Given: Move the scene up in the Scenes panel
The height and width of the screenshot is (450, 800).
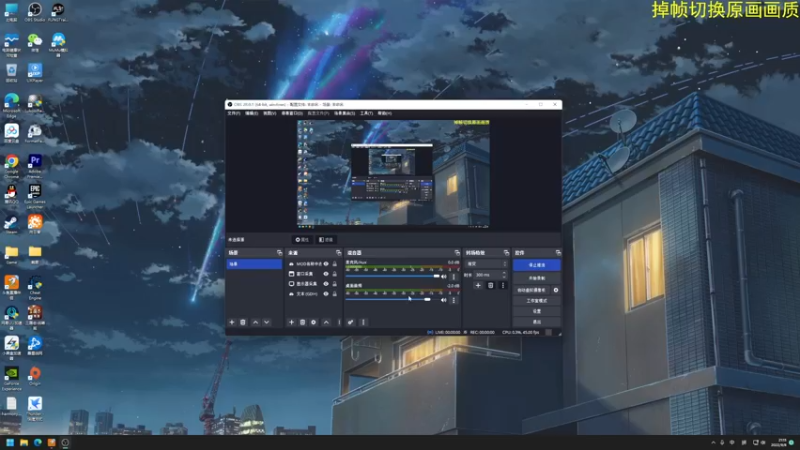Looking at the screenshot, I should [256, 322].
